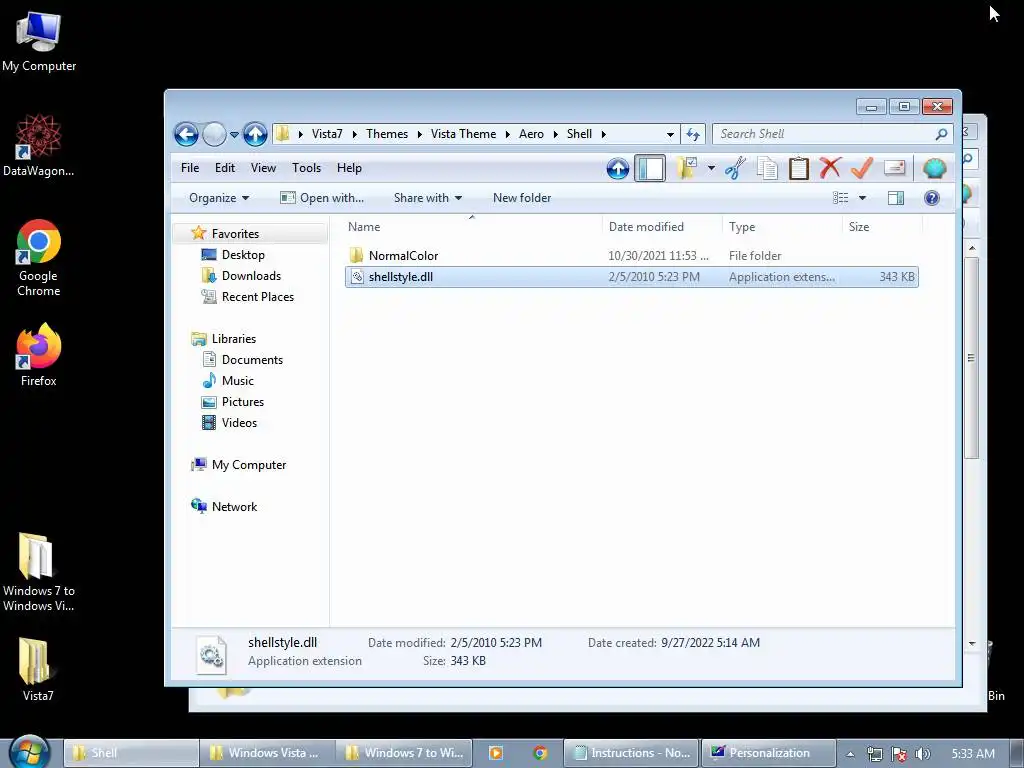The height and width of the screenshot is (768, 1024).
Task: Click Open with... button
Action: [321, 198]
